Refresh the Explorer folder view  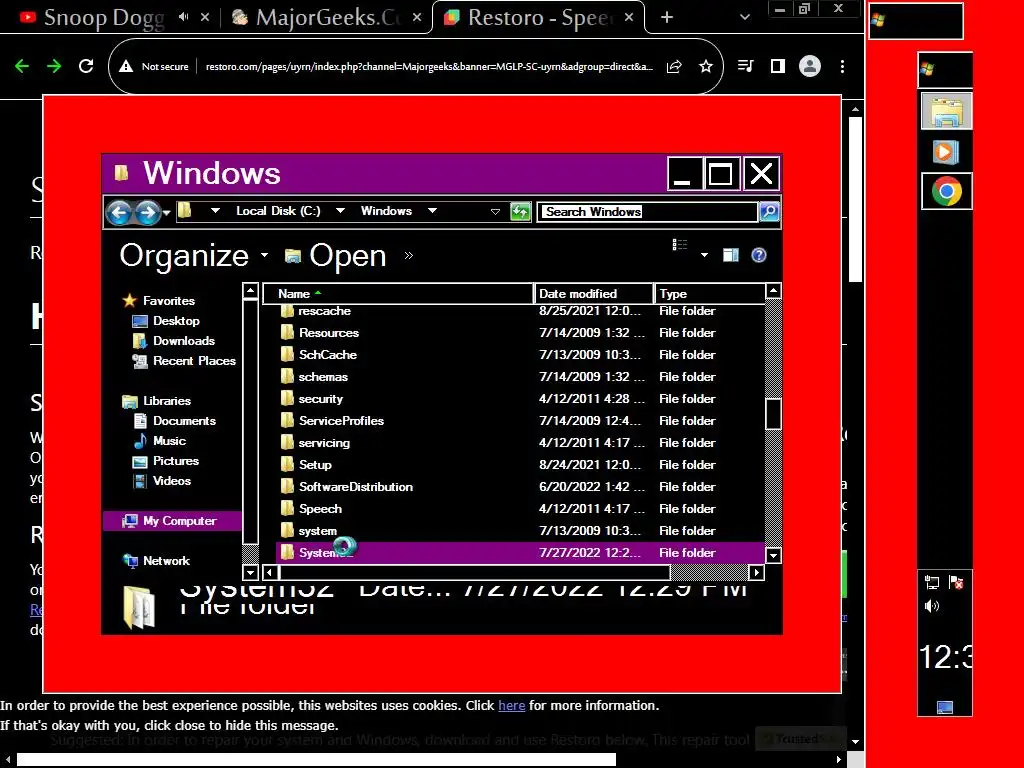520,212
